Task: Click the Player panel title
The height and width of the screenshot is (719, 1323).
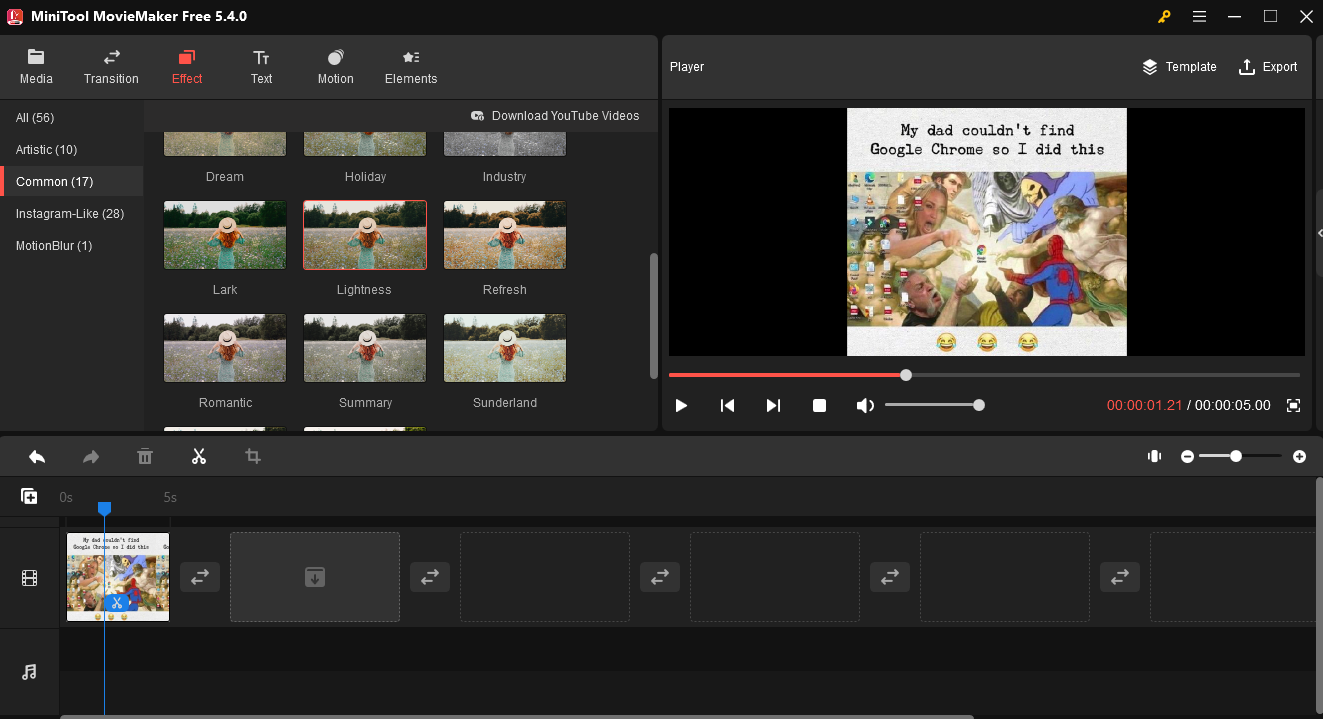Action: [687, 67]
